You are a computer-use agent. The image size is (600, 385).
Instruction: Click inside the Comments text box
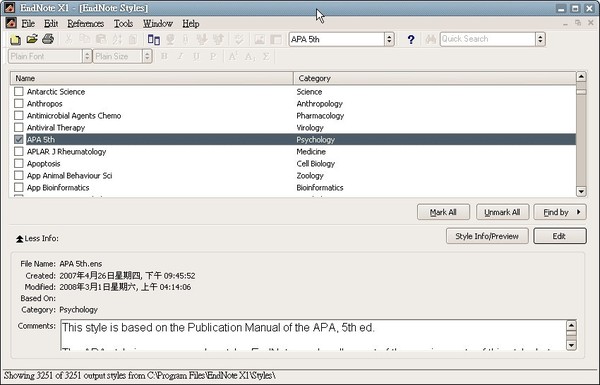click(x=313, y=335)
